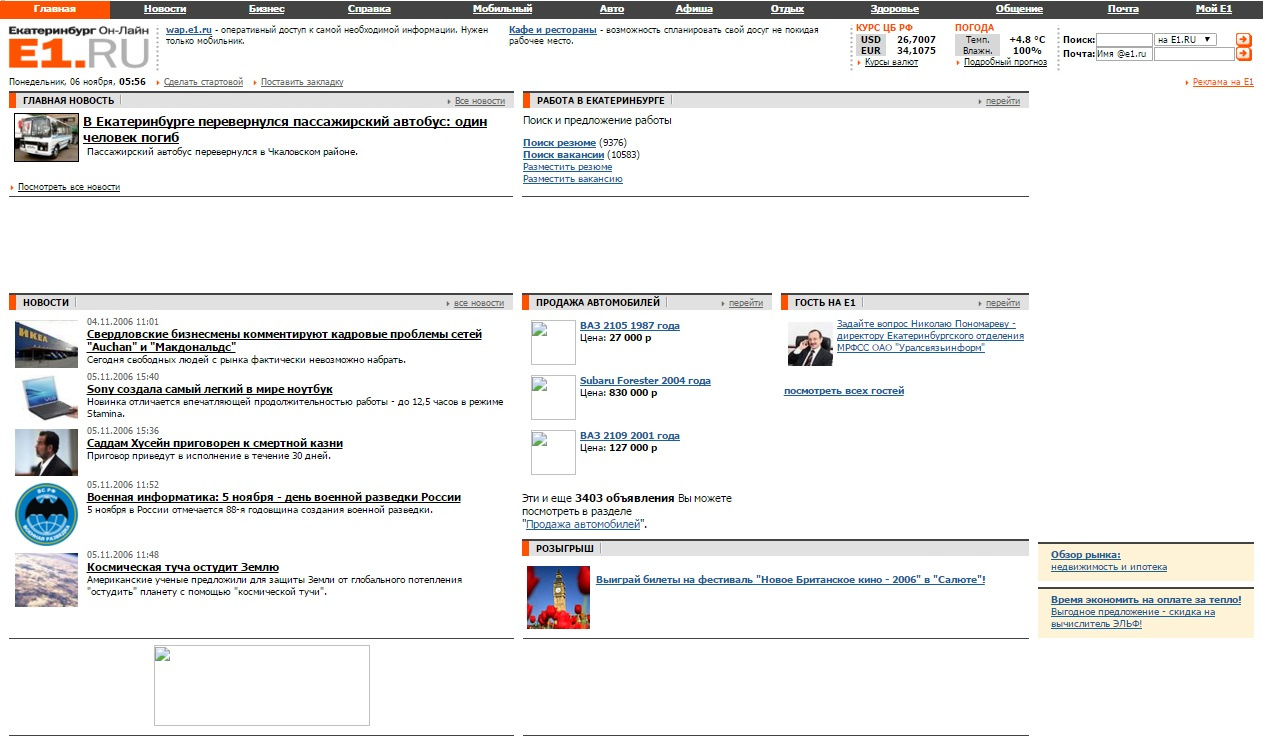This screenshot has width=1263, height=736.
Task: Open the overturned bus news thumbnail
Action: click(x=46, y=138)
